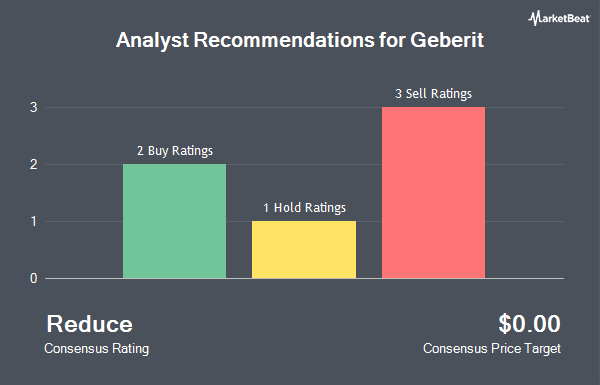Click the y-axis label 2

pyautogui.click(x=34, y=165)
